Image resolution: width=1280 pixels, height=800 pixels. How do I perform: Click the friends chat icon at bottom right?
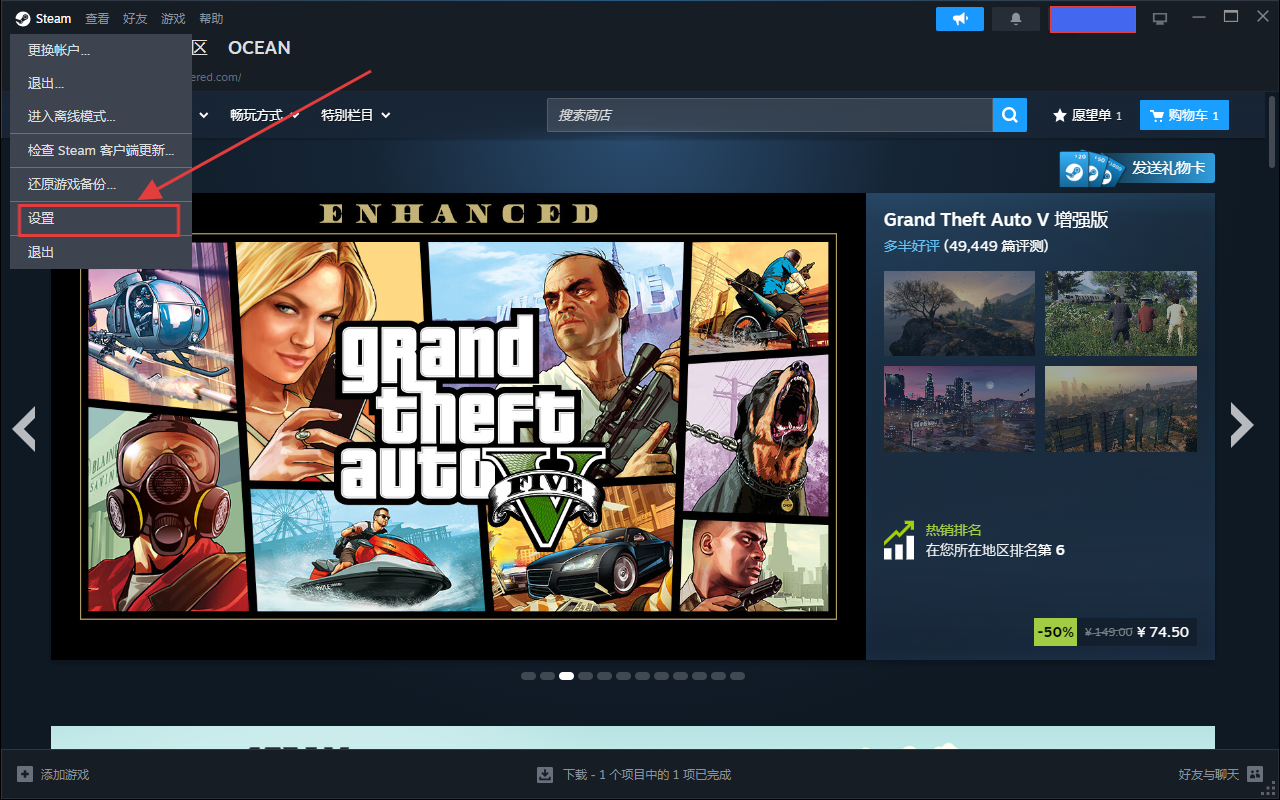(1255, 774)
